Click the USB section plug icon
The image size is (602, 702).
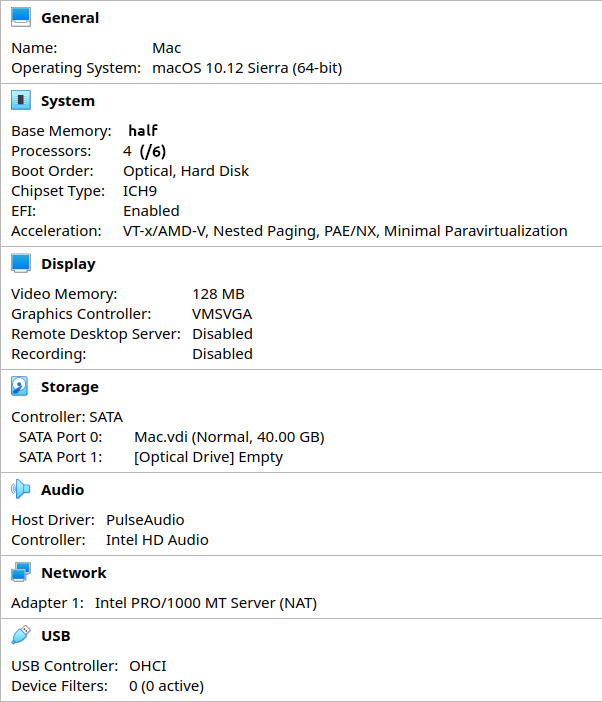pyautogui.click(x=21, y=635)
